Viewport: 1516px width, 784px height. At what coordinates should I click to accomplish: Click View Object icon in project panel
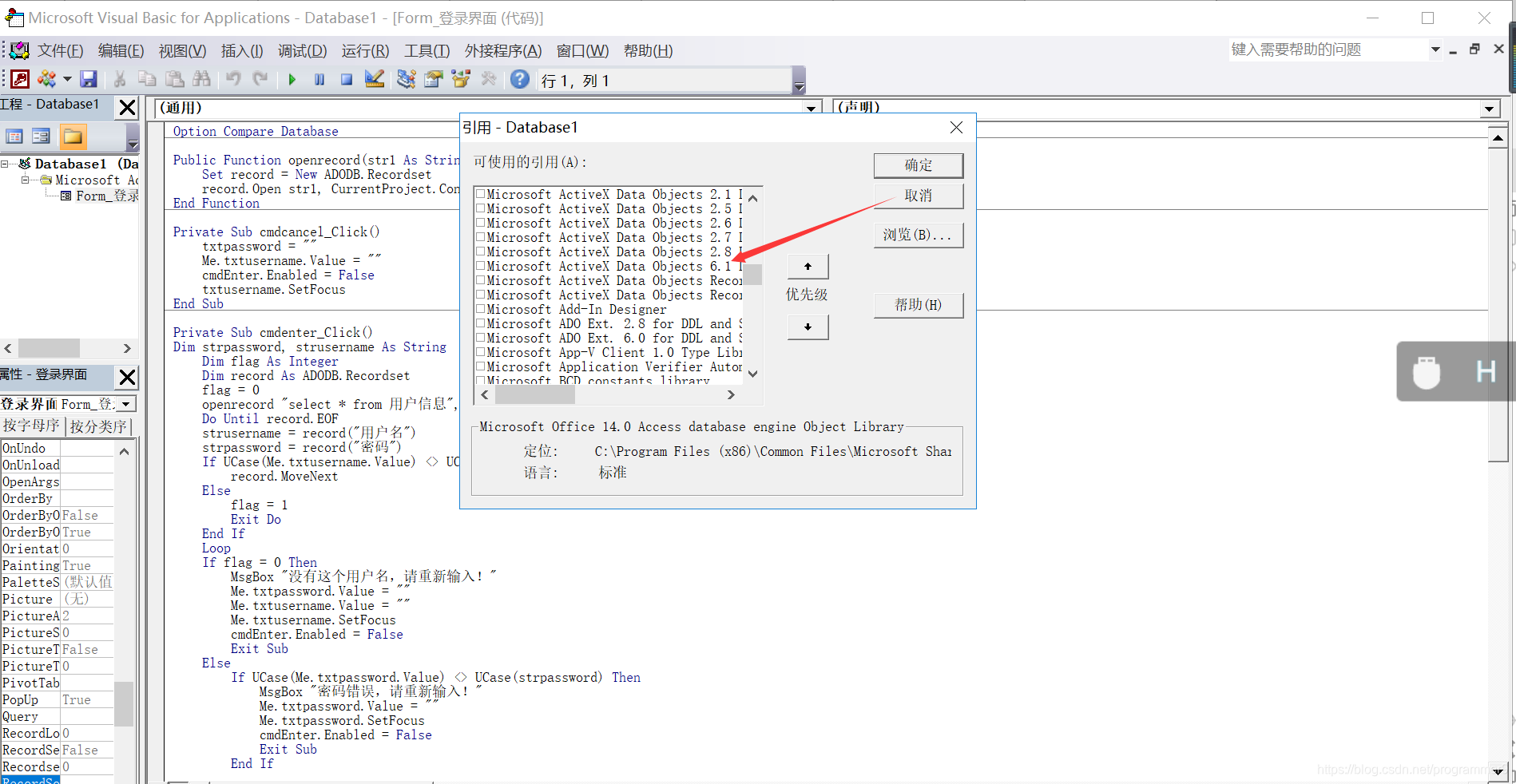point(41,137)
